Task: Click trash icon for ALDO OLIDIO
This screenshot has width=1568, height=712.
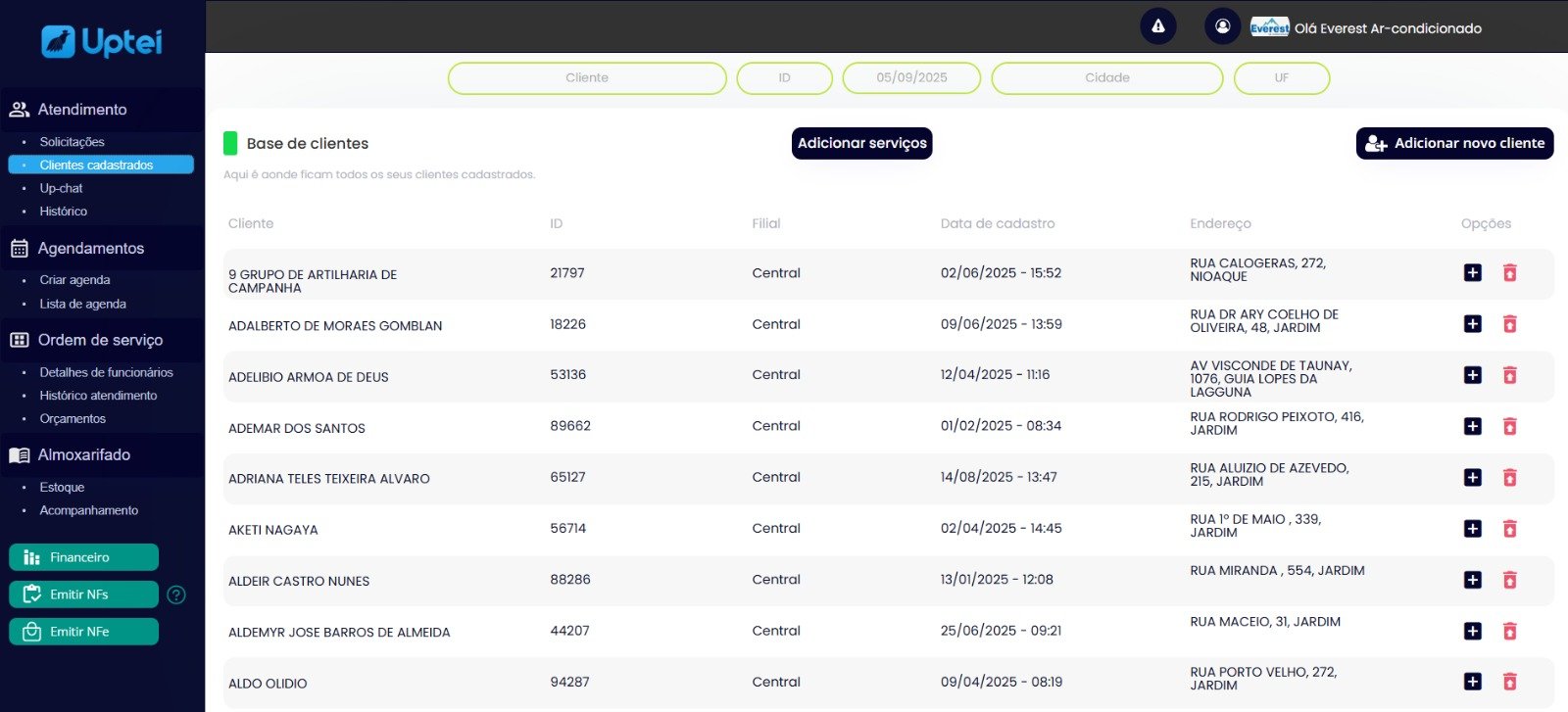Action: 1509,682
